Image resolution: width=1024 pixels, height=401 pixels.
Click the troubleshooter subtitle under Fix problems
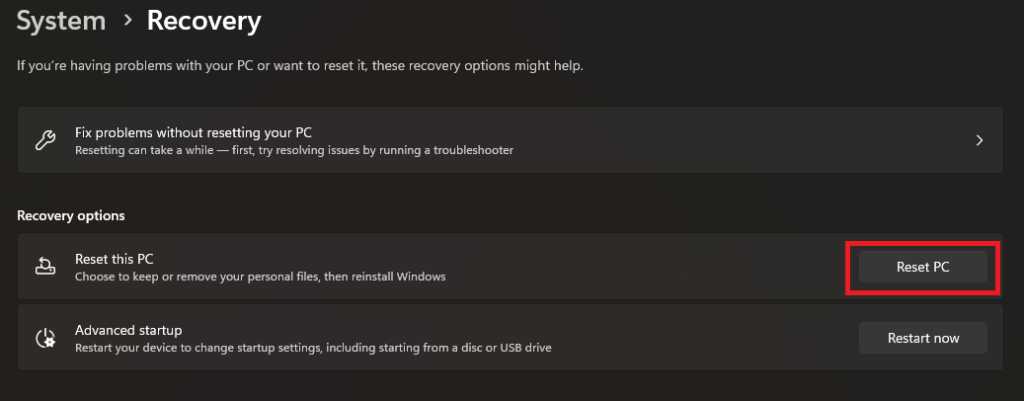(x=294, y=150)
